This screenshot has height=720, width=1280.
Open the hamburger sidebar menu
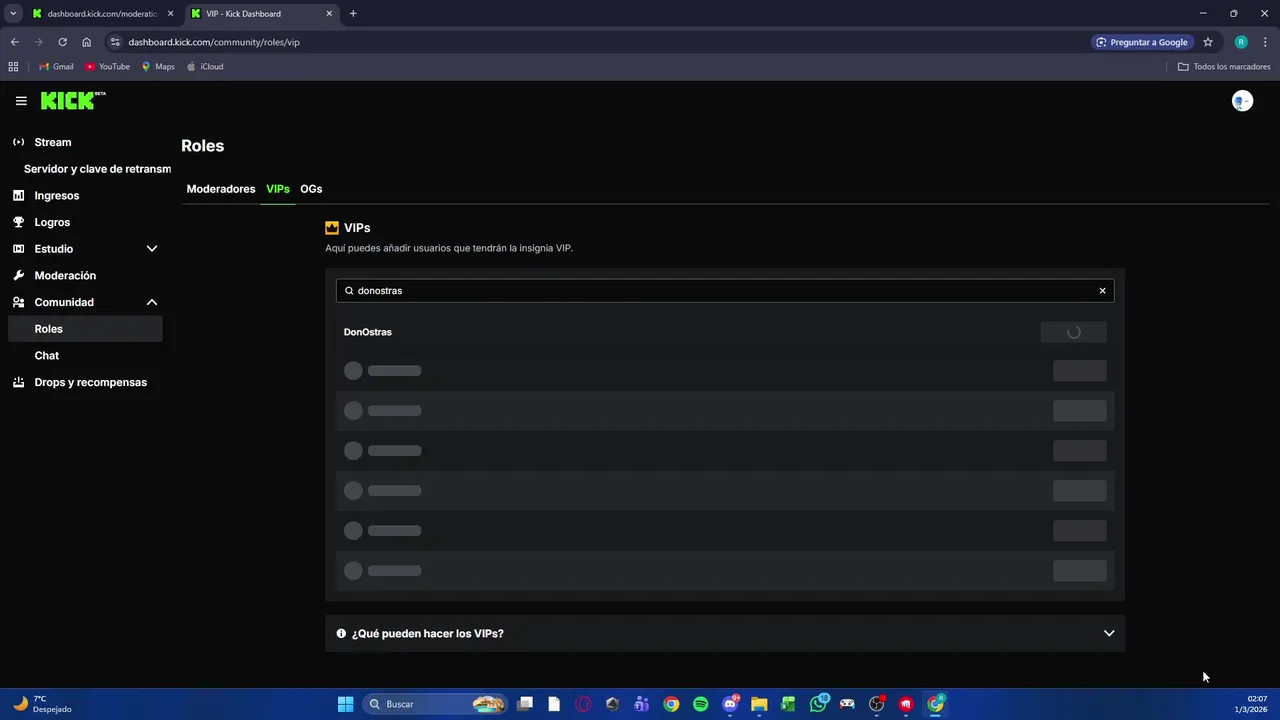click(x=21, y=101)
